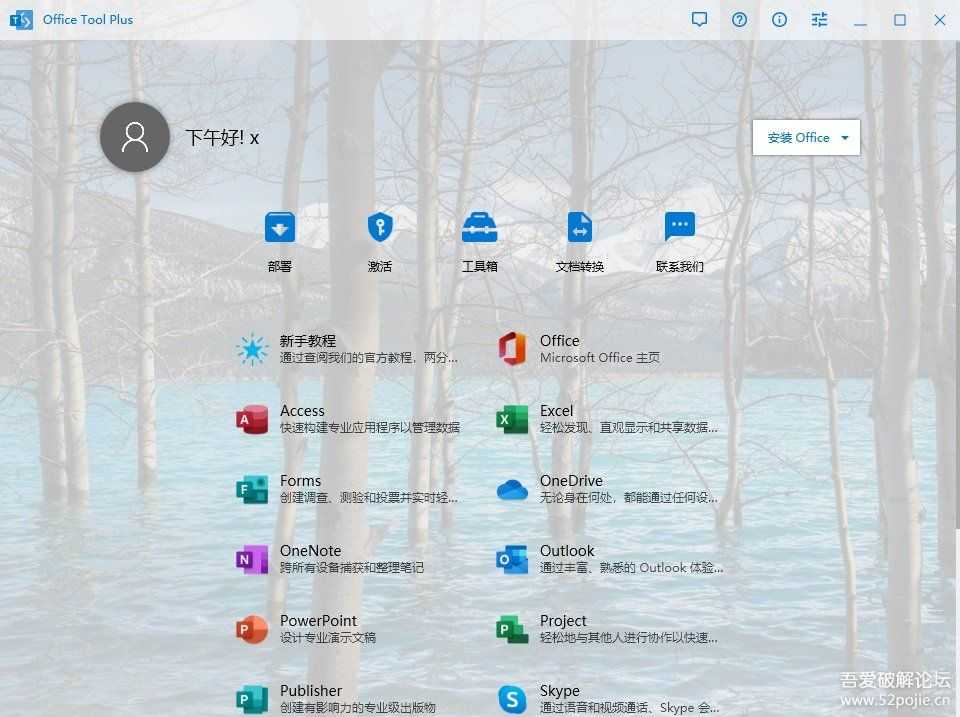Click the feedback chat icon in the title bar
This screenshot has width=960, height=717.
(699, 19)
